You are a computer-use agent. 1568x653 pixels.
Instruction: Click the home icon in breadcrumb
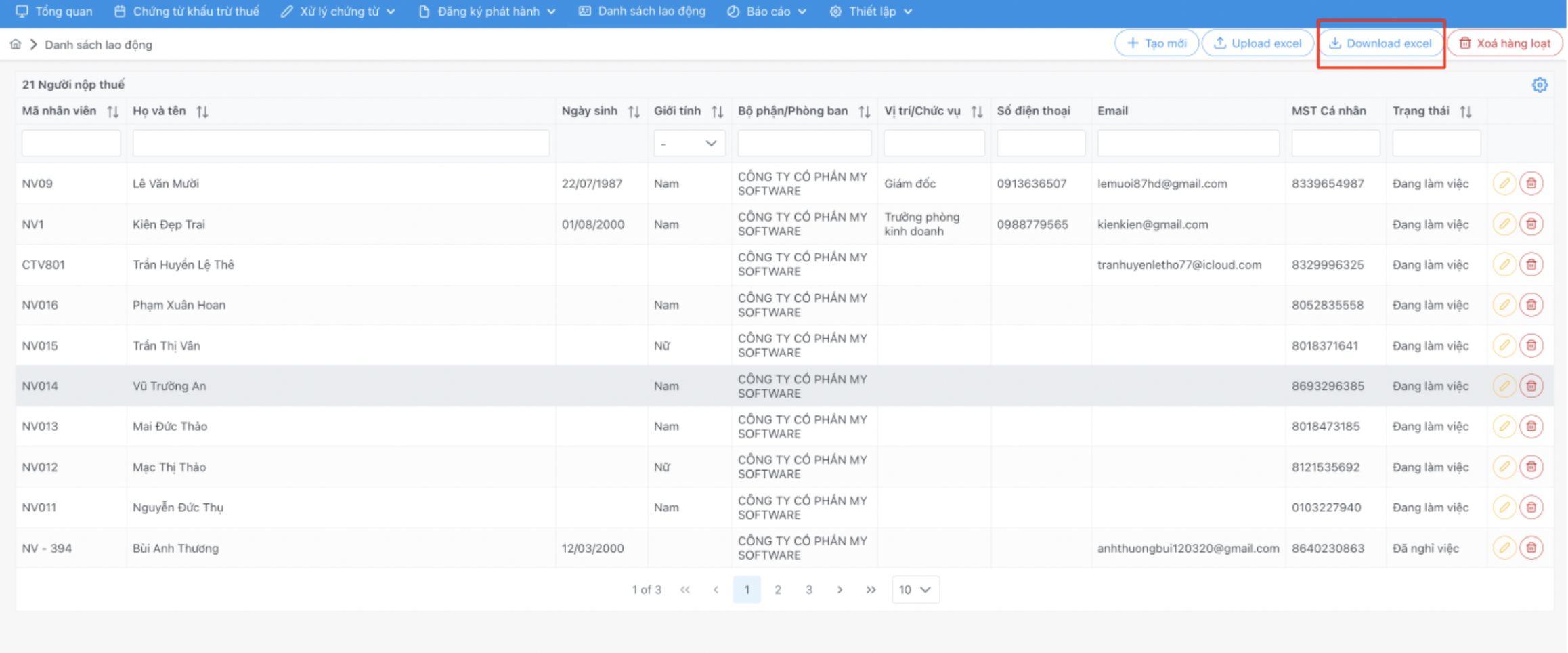point(16,45)
